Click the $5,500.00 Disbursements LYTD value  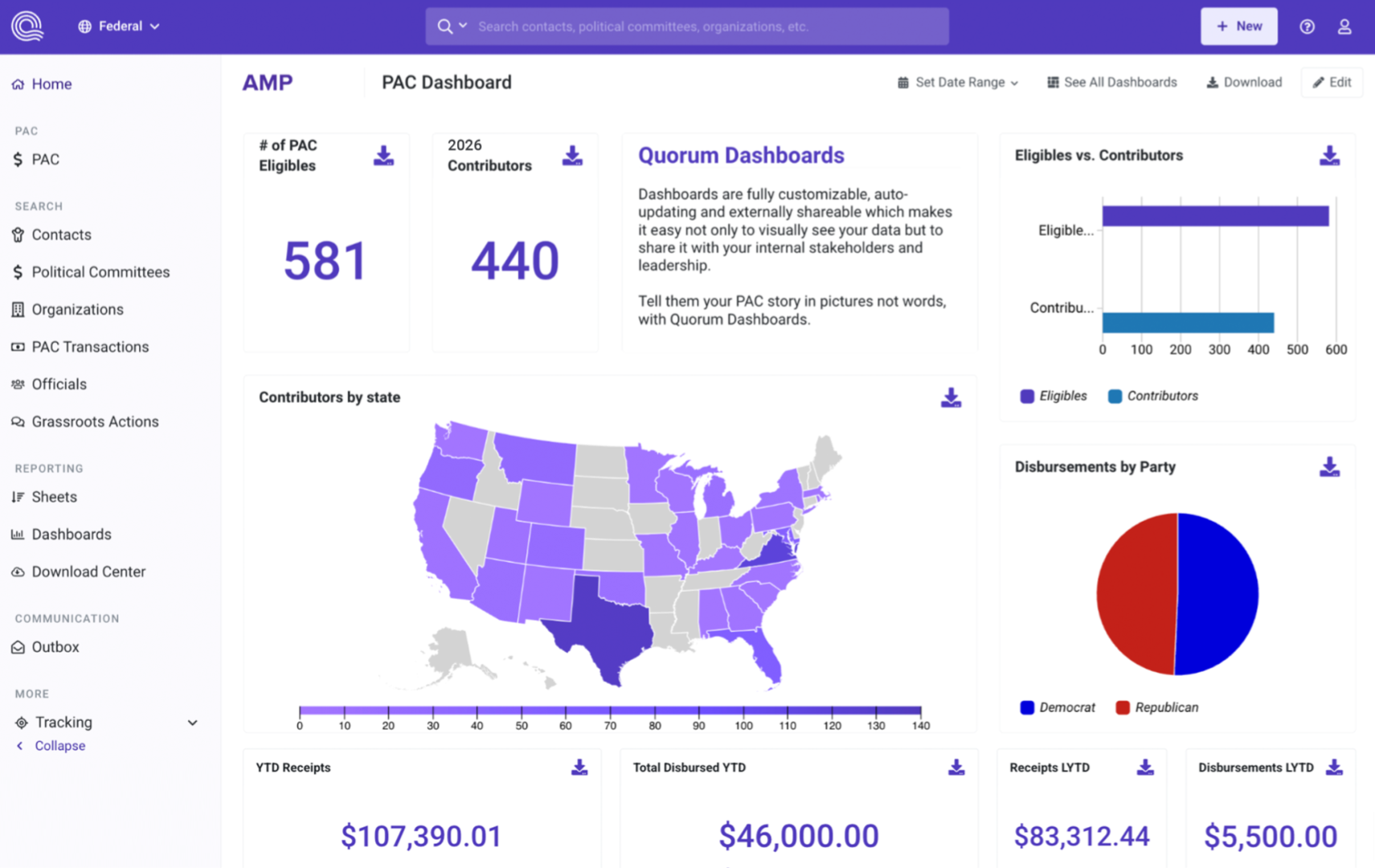[x=1271, y=837]
